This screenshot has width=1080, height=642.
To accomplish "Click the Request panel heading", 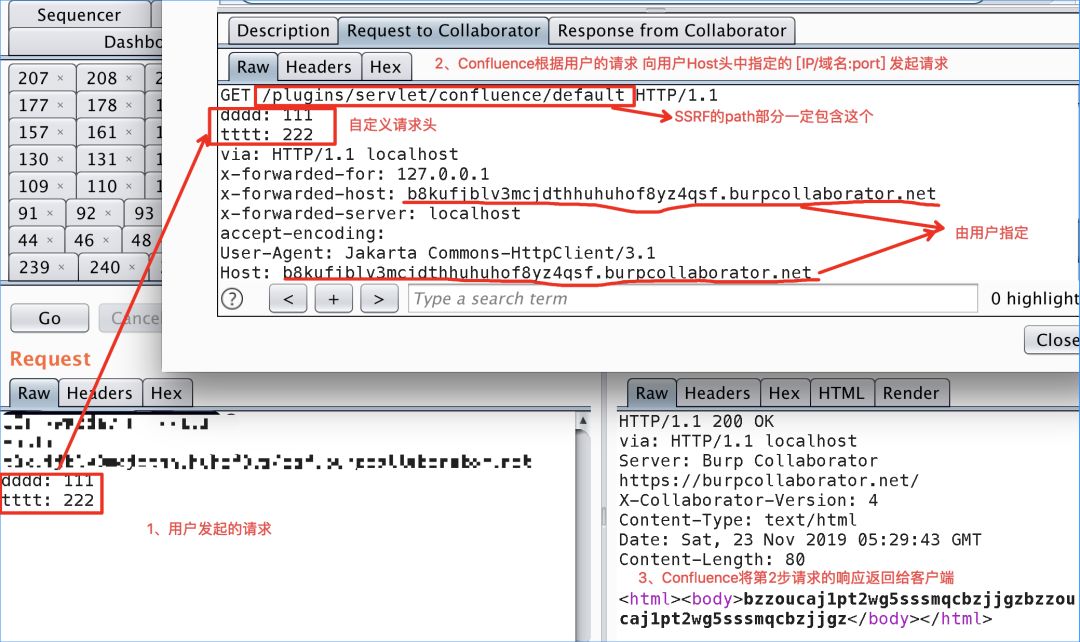I will point(50,359).
